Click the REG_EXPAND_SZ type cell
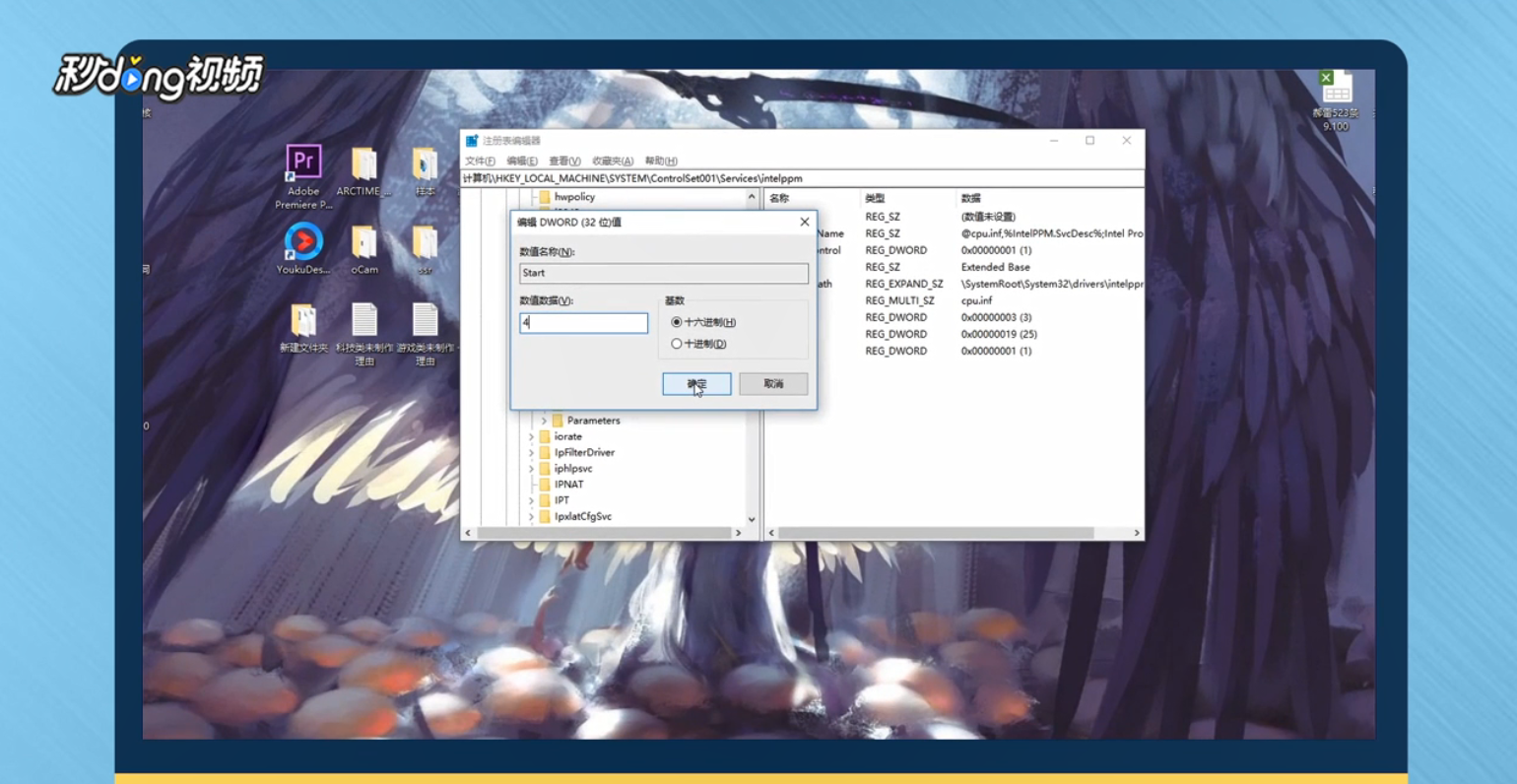The width and height of the screenshot is (1517, 784). point(903,284)
